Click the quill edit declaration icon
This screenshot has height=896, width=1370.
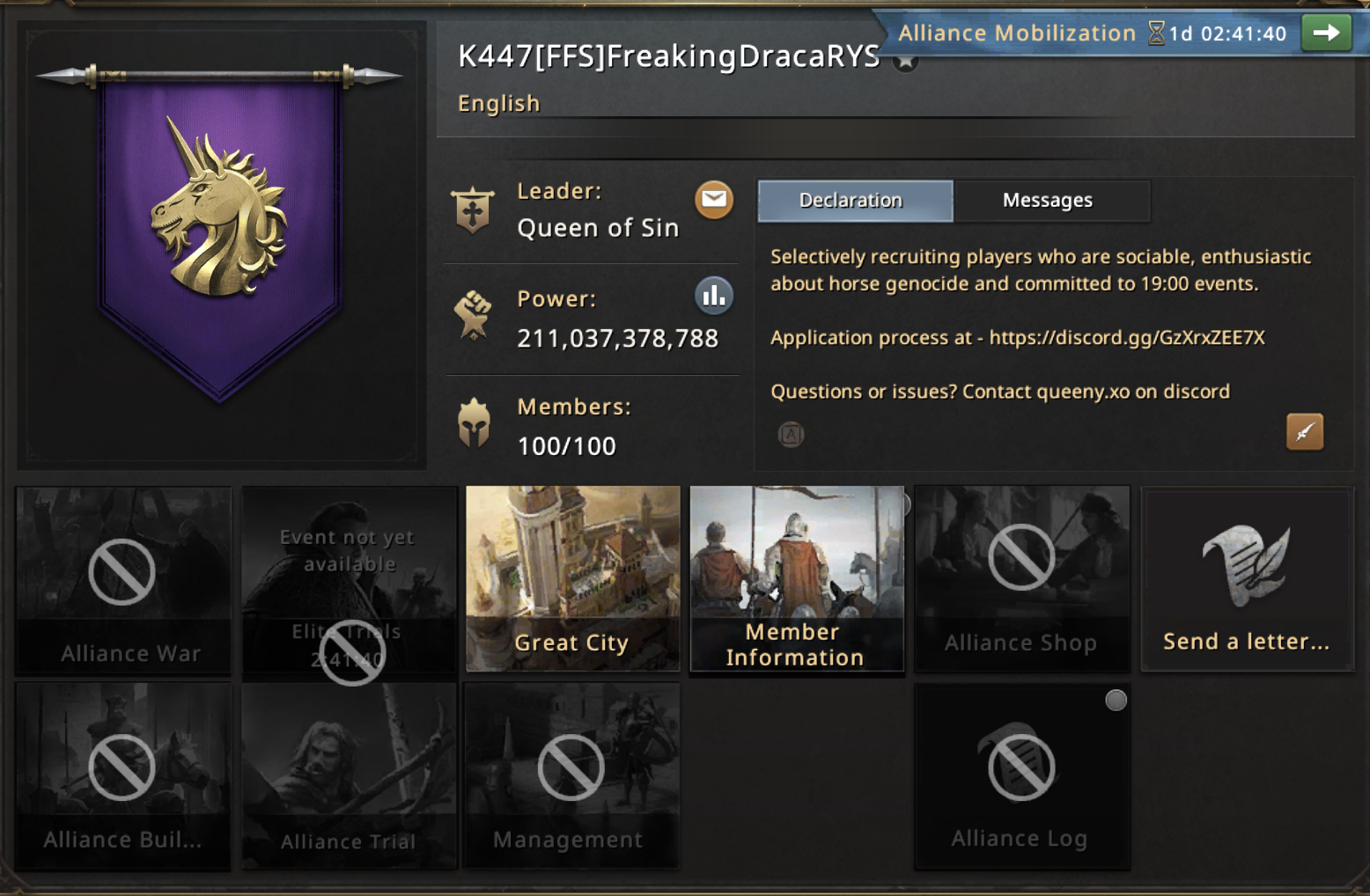coord(1305,431)
